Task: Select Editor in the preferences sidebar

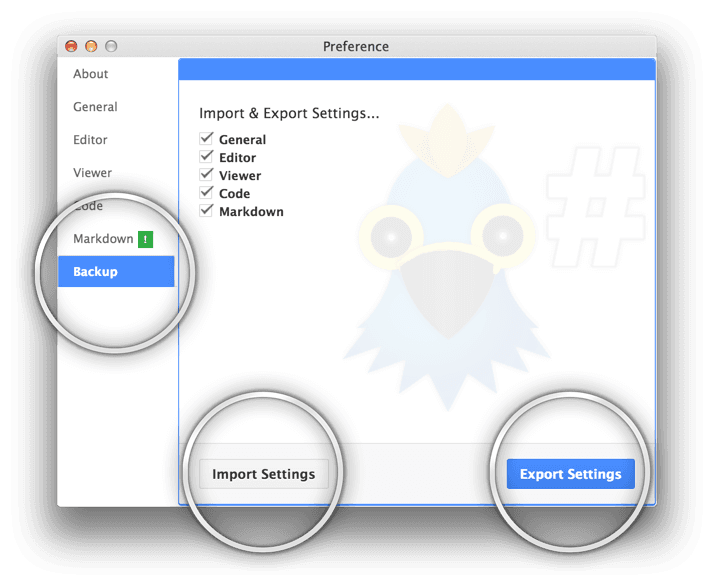Action: 91,140
